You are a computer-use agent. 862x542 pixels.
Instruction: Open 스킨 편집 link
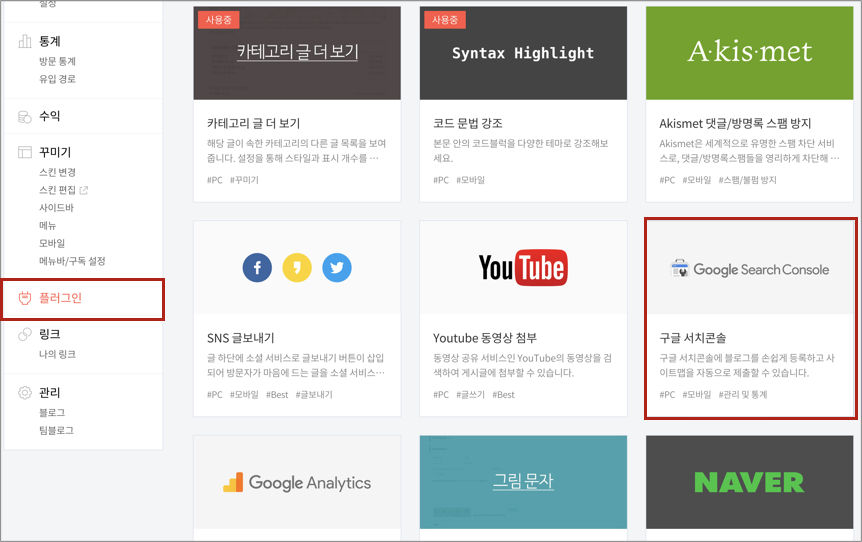click(57, 190)
